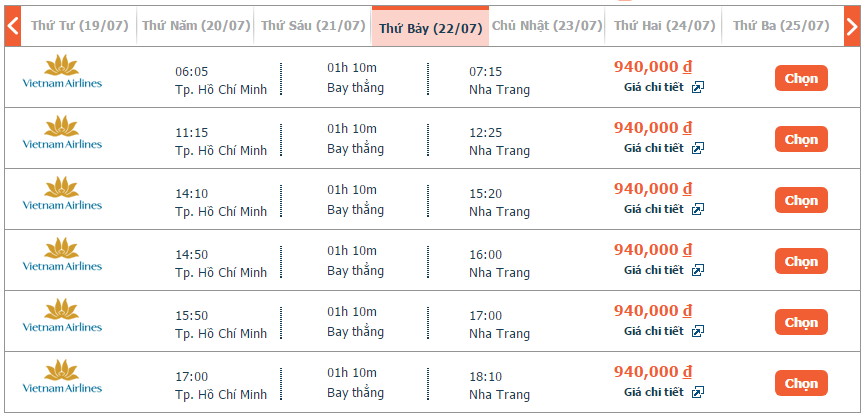Click Vietnam Airlines logo of 06:05 flight

62,71
